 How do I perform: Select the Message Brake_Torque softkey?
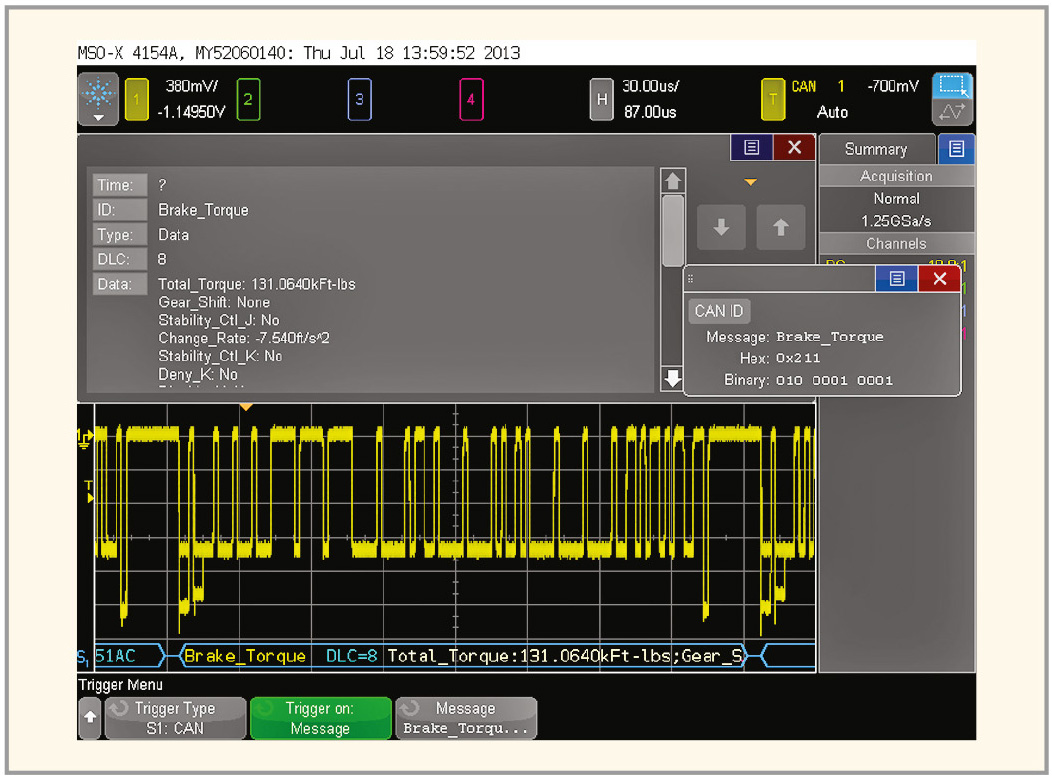(x=465, y=718)
